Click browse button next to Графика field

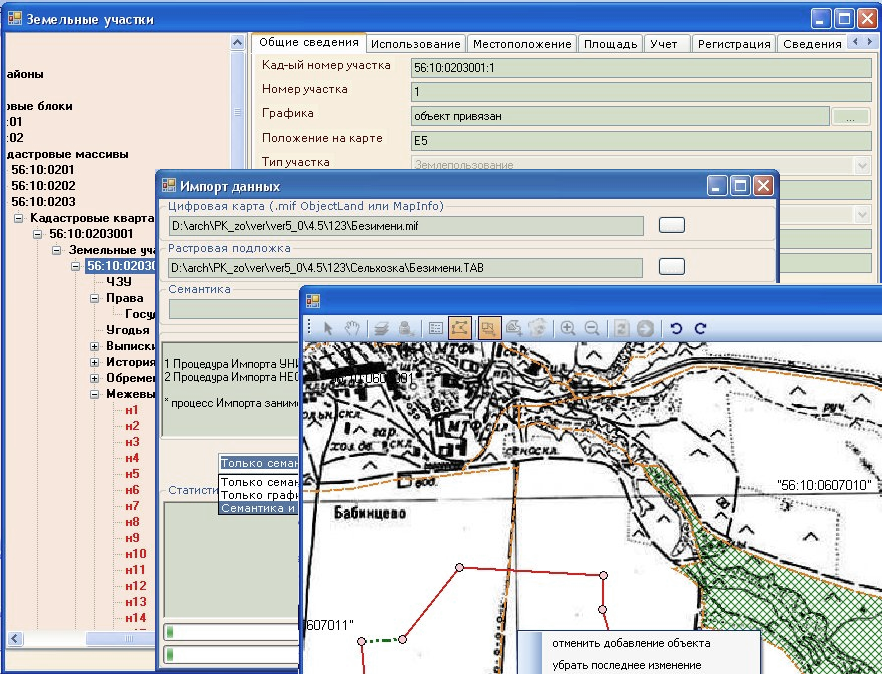[850, 117]
